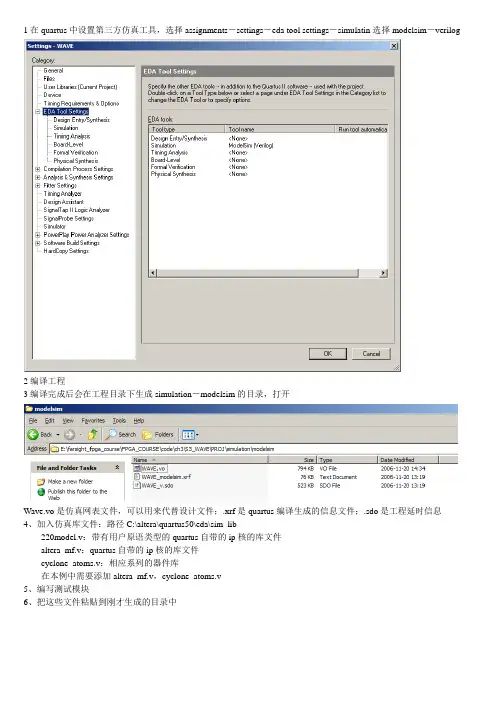
Task: Open Search in the explorer toolbar
Action: (x=121, y=434)
